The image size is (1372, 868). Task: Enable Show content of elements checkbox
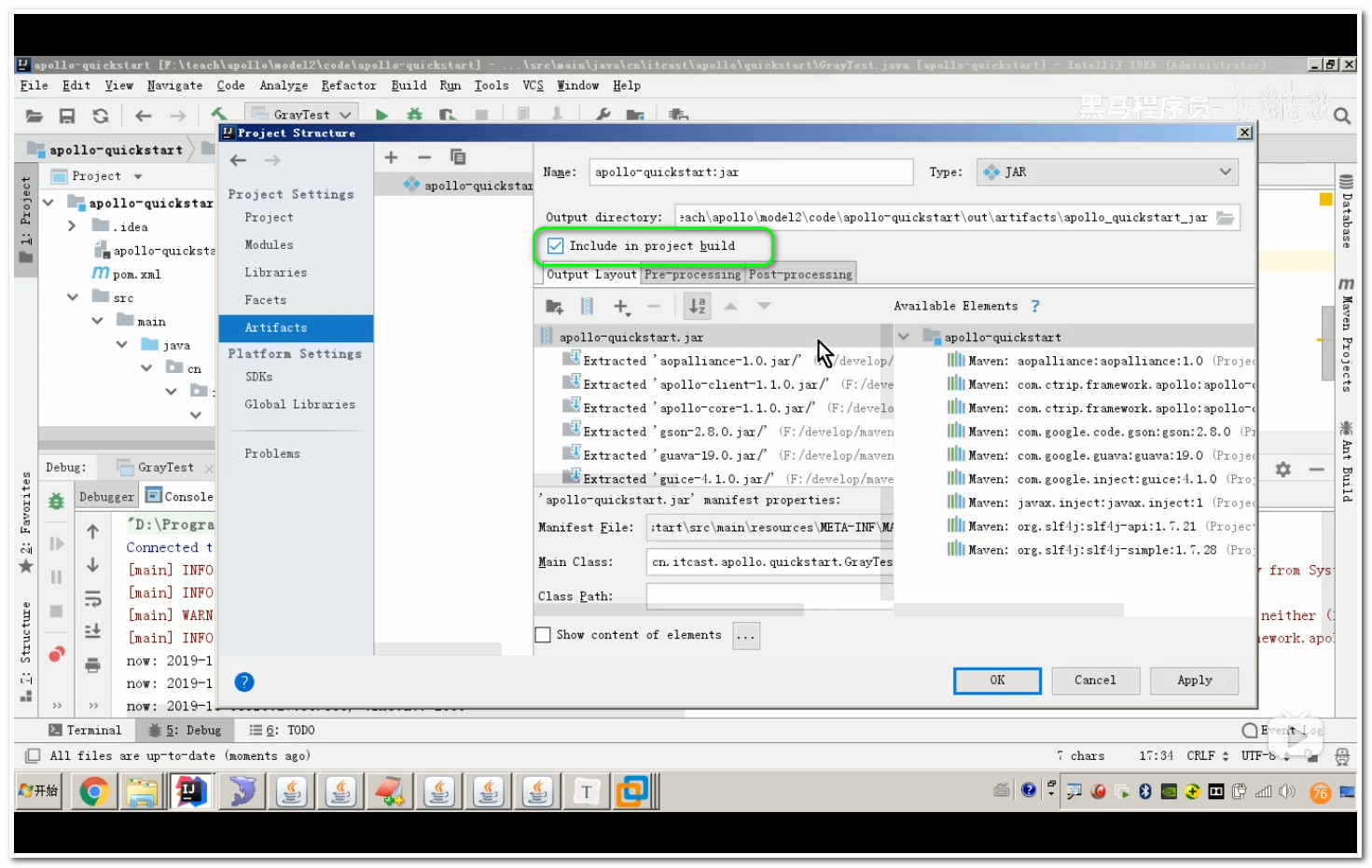click(543, 635)
